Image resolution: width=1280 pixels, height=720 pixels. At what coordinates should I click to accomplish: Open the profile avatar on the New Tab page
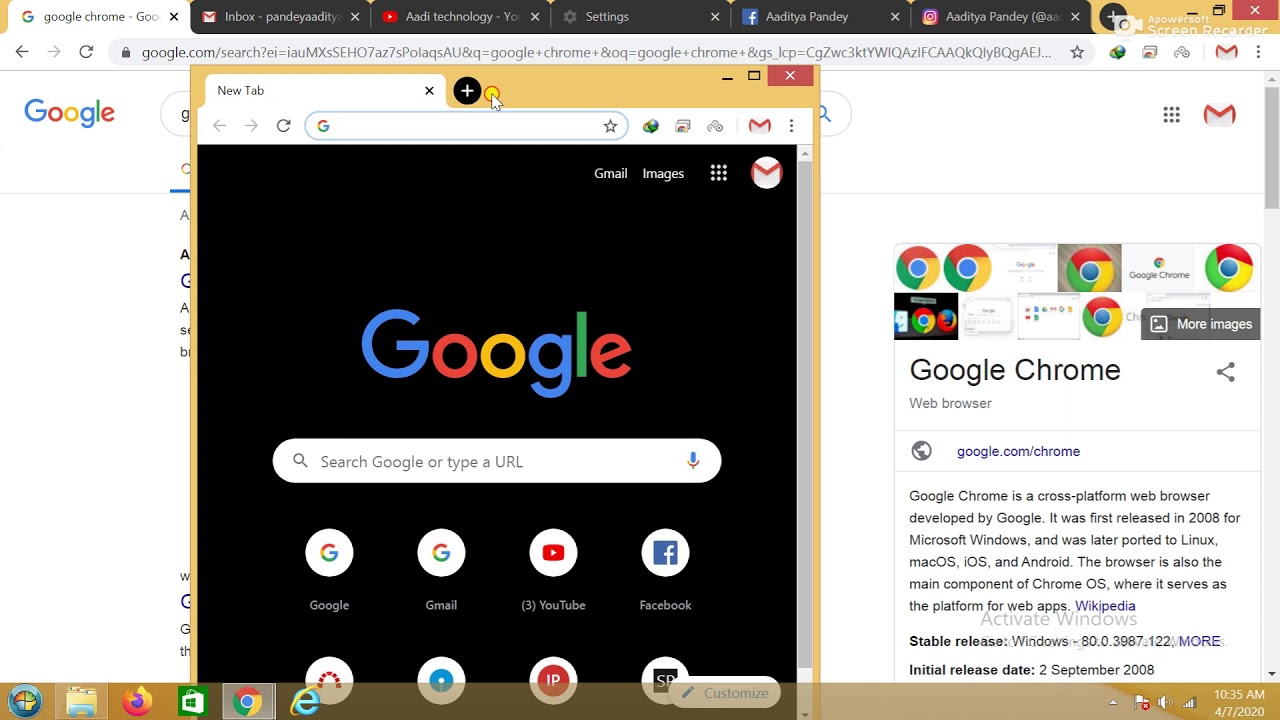767,173
